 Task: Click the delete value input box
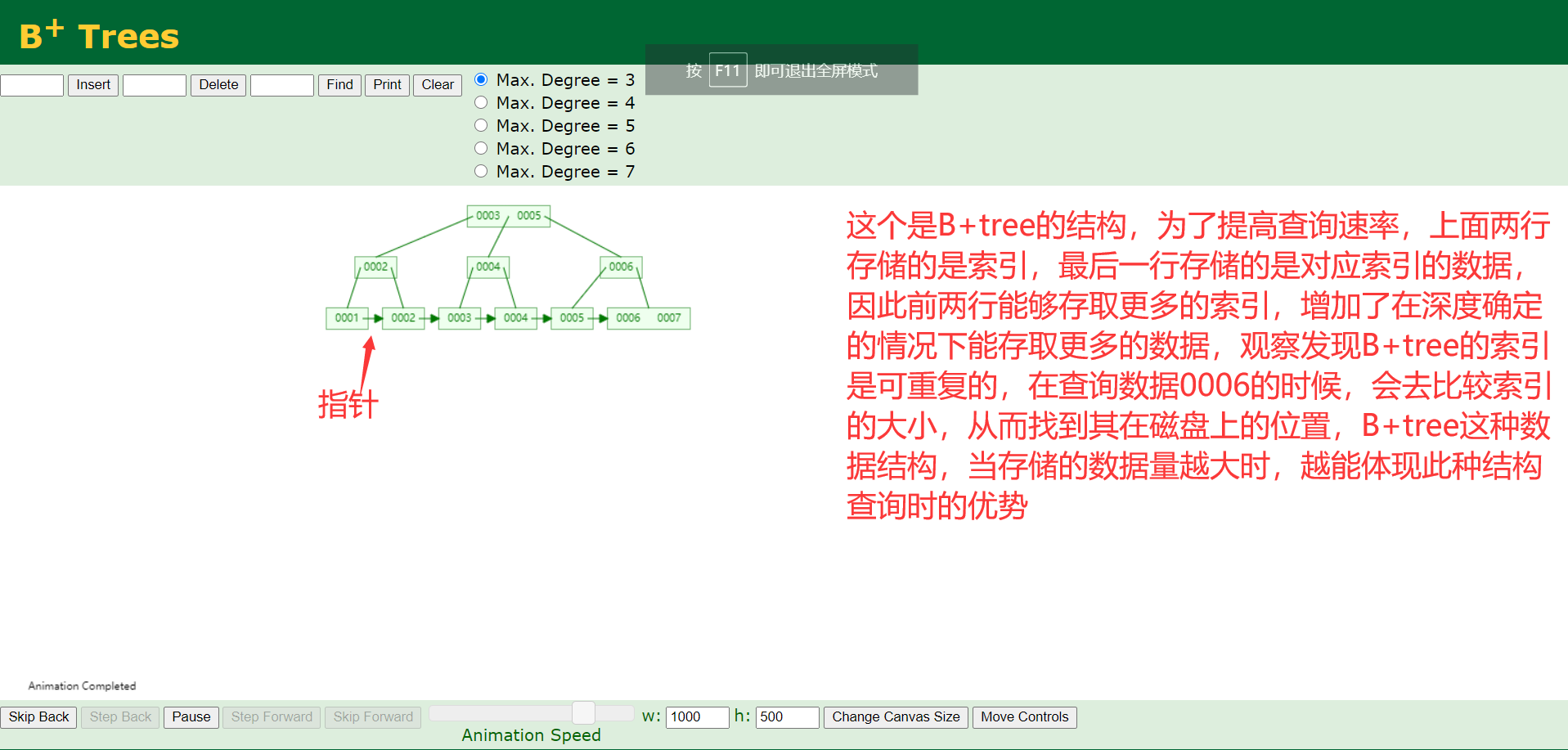(x=155, y=85)
